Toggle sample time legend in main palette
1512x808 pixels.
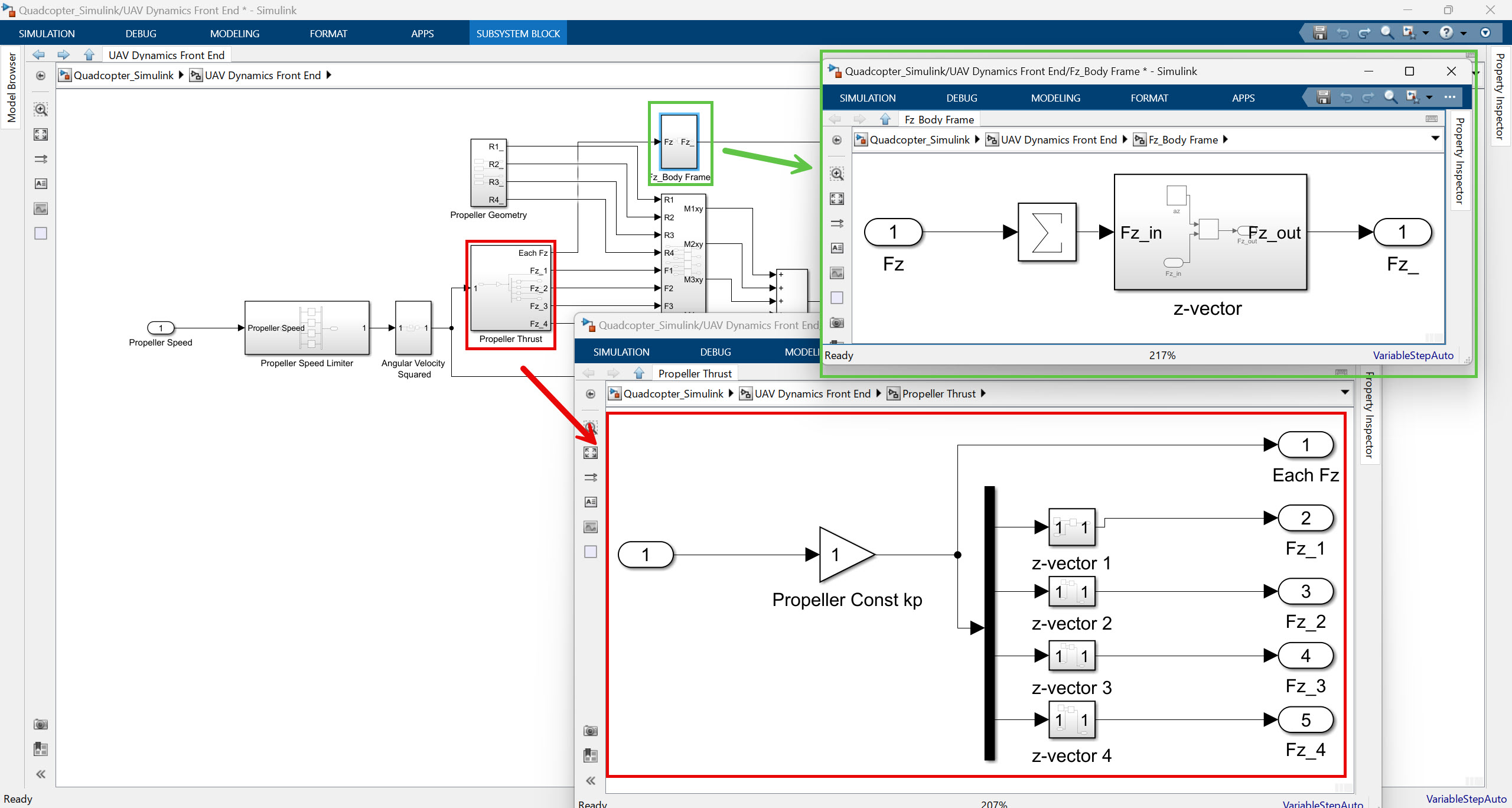click(x=41, y=159)
